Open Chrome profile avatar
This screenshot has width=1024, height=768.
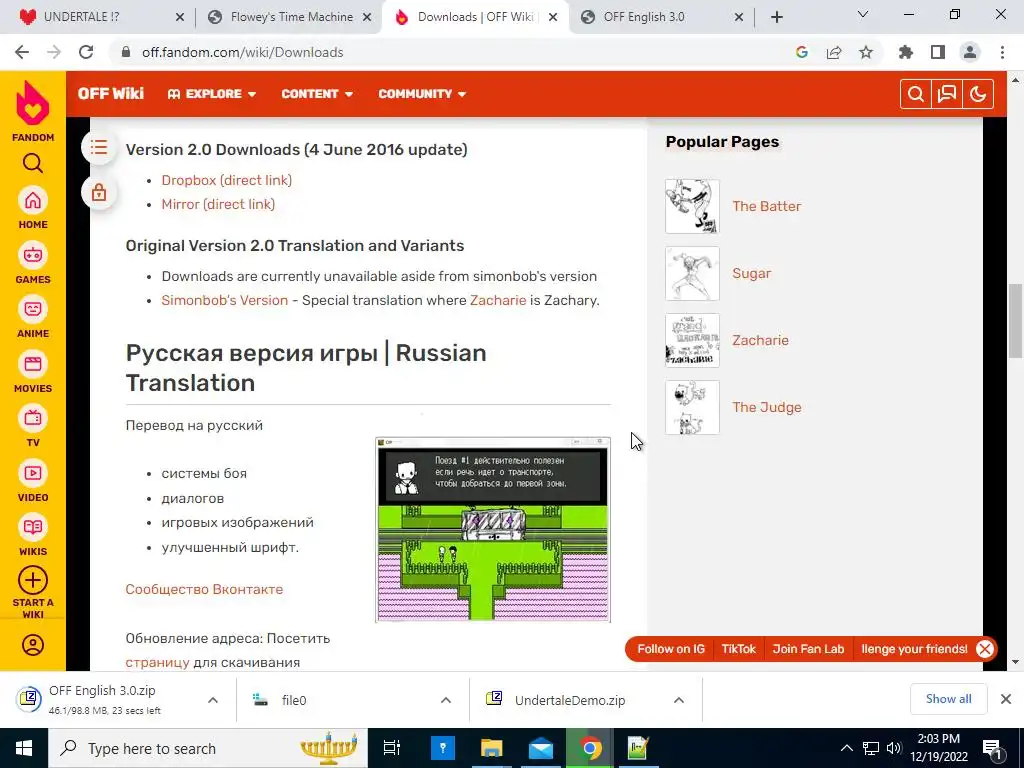(x=970, y=52)
